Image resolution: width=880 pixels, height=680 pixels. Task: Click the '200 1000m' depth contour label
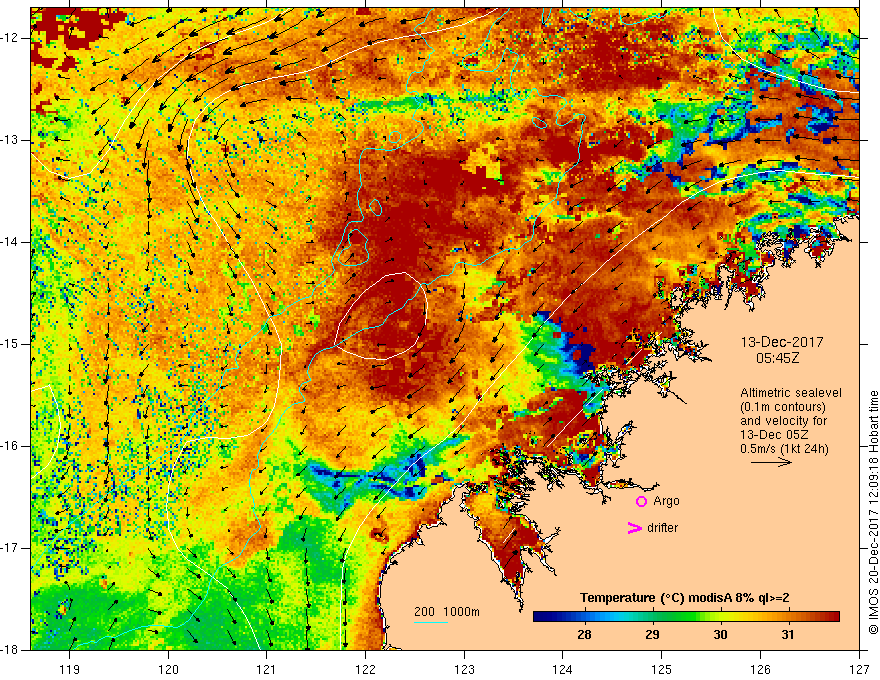447,612
